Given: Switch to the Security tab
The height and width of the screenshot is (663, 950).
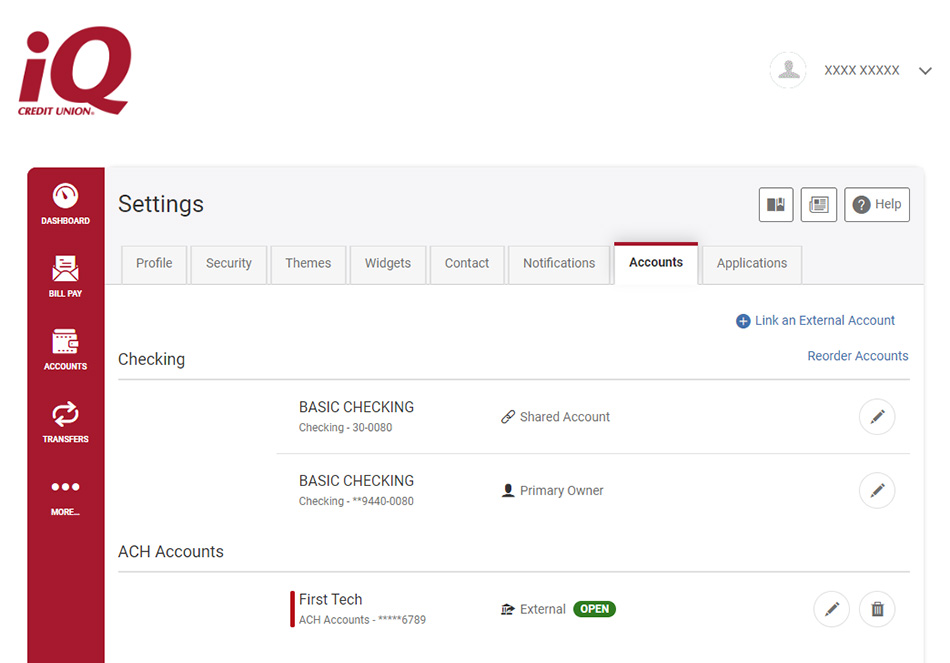Looking at the screenshot, I should click(229, 263).
